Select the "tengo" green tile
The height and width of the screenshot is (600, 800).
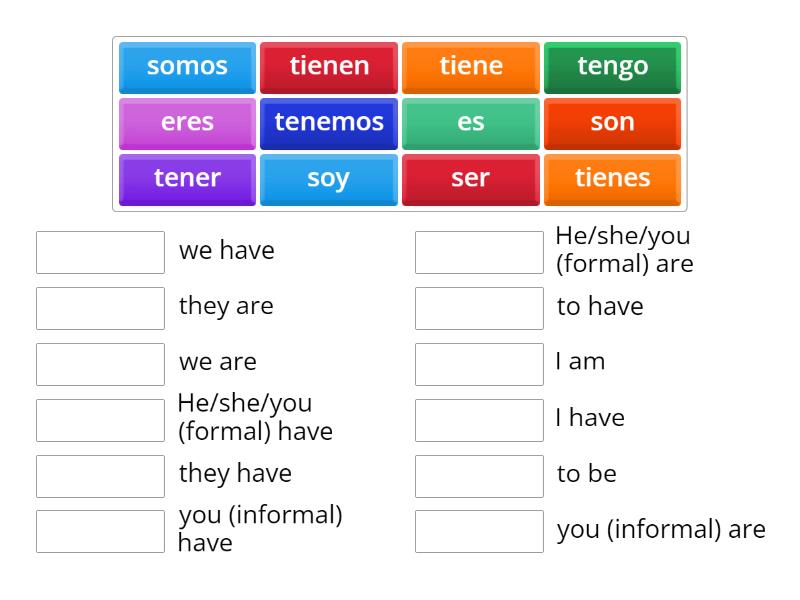[612, 66]
